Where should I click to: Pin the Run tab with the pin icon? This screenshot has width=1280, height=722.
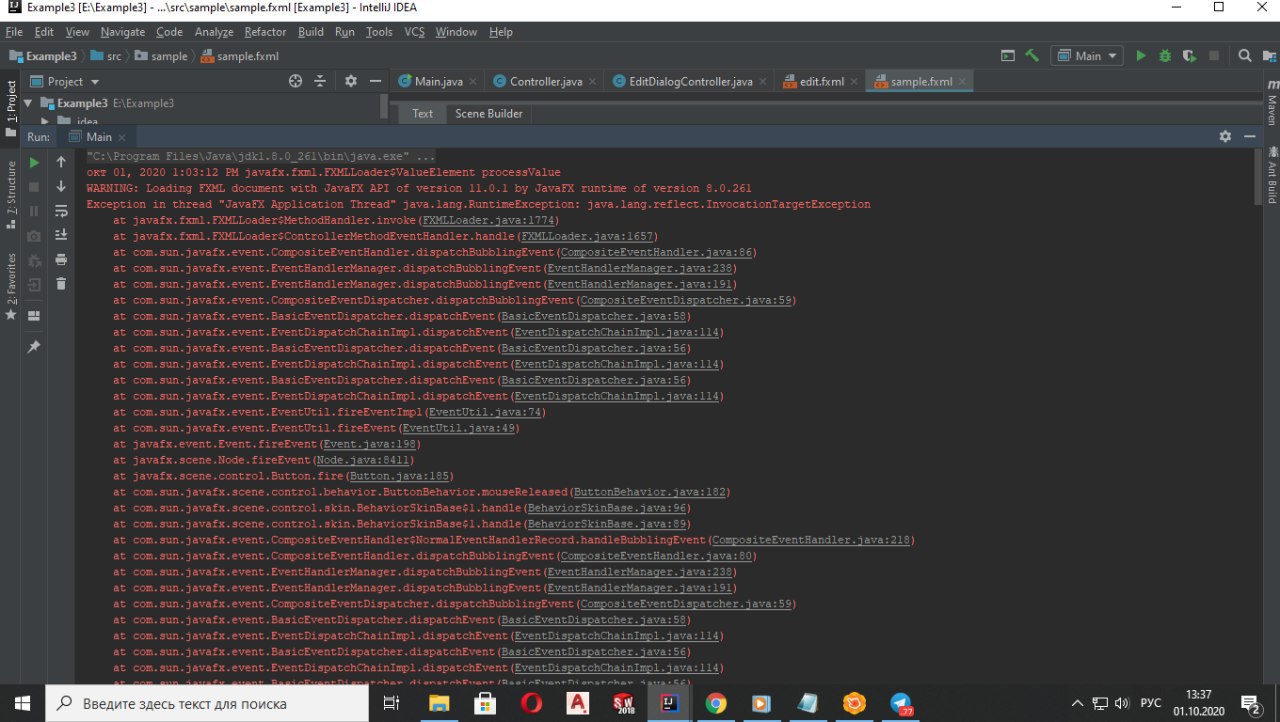pos(34,346)
